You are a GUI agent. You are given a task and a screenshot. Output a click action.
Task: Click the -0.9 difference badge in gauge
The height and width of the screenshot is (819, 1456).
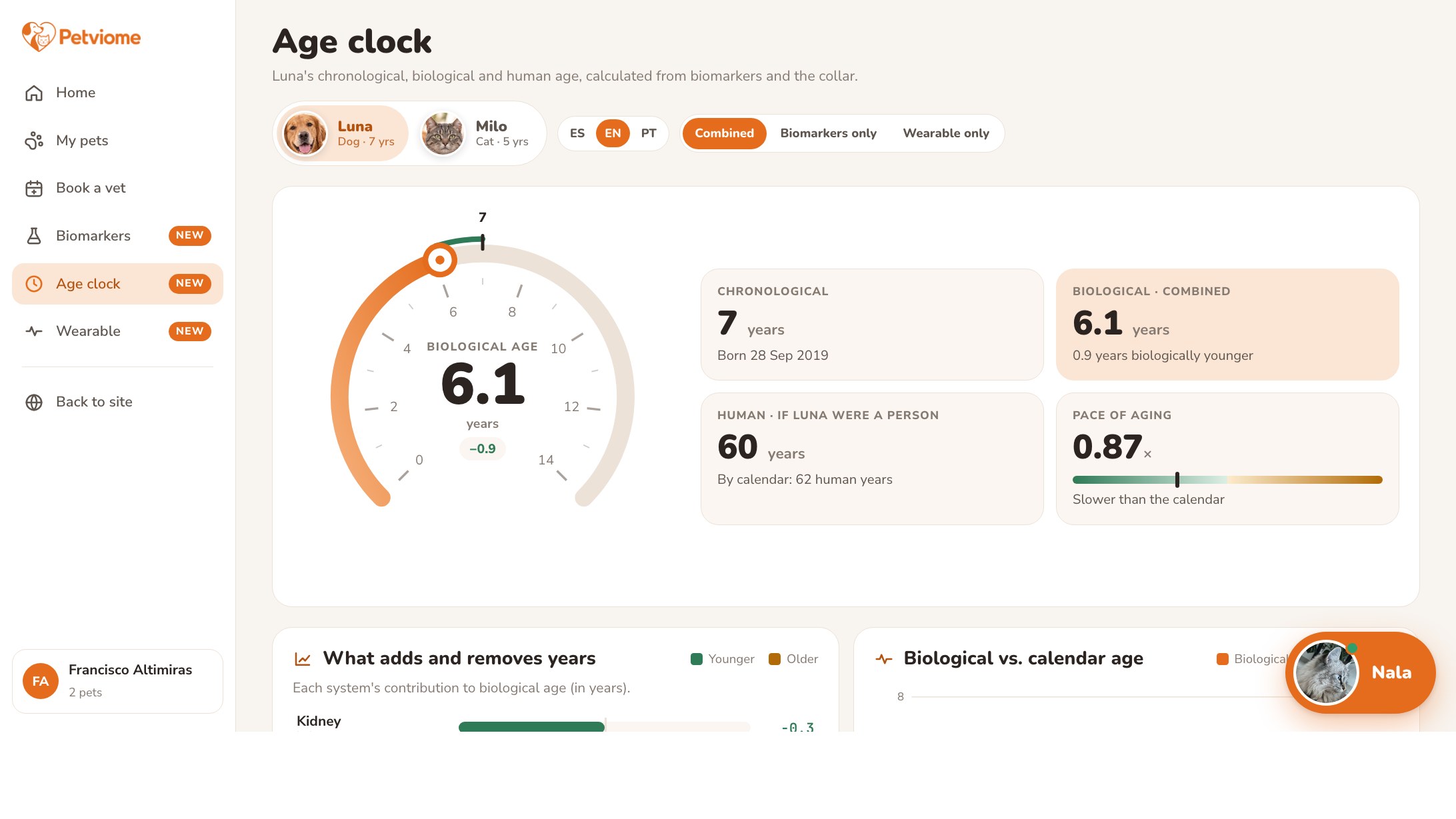[482, 449]
